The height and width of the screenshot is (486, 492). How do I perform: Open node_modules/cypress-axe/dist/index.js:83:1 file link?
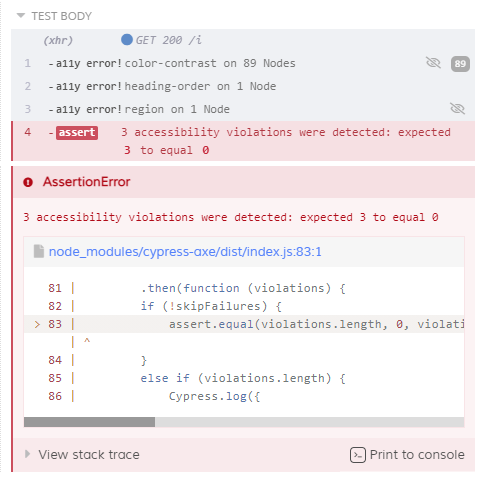[185, 252]
